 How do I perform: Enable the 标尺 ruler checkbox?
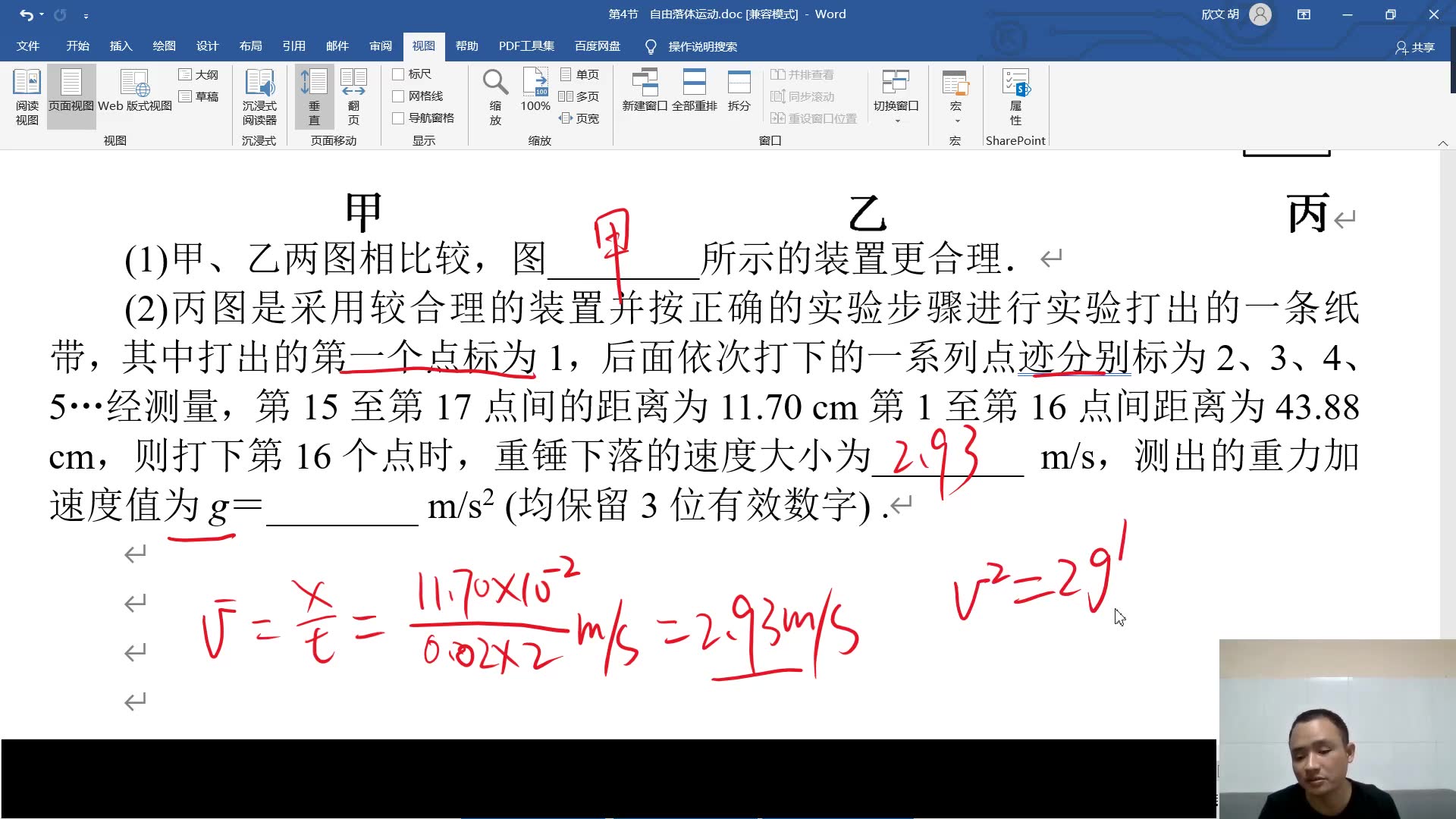400,74
